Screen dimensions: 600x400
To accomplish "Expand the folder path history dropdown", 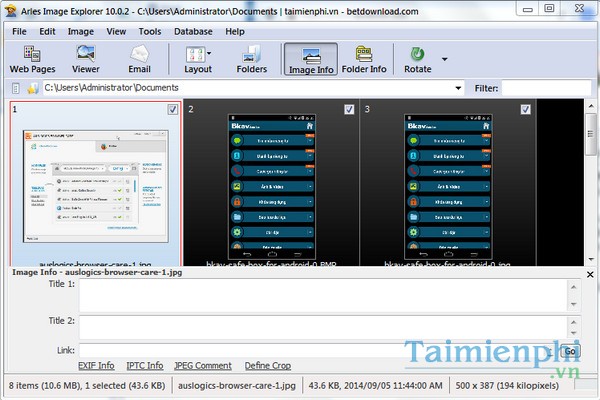I will [x=458, y=88].
